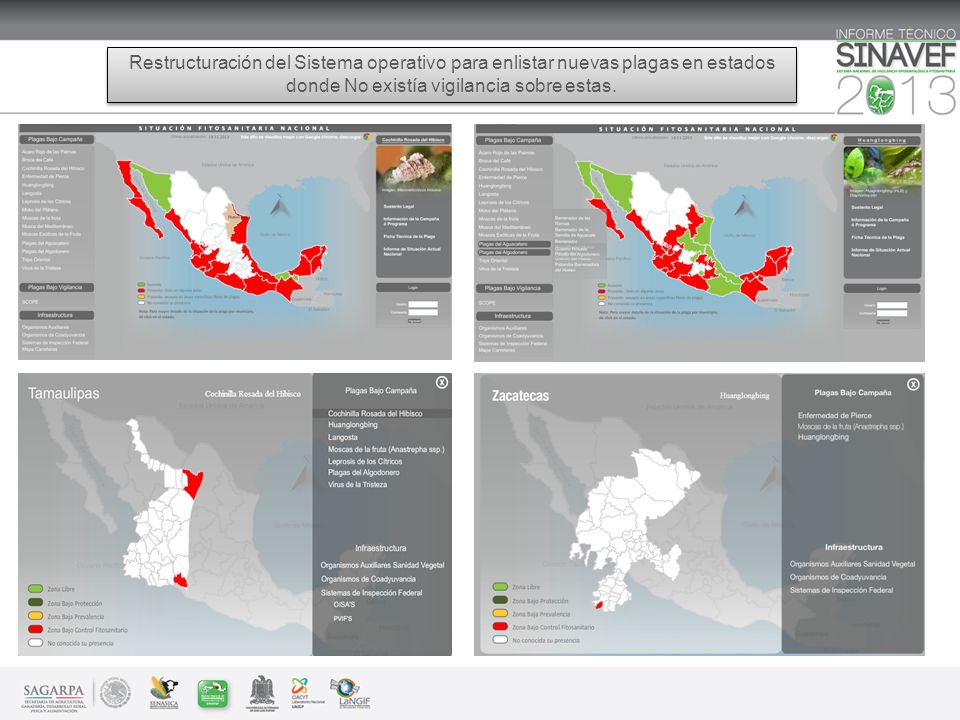Click the SENASICA logo in footer
Image resolution: width=960 pixels, height=720 pixels.
[164, 694]
